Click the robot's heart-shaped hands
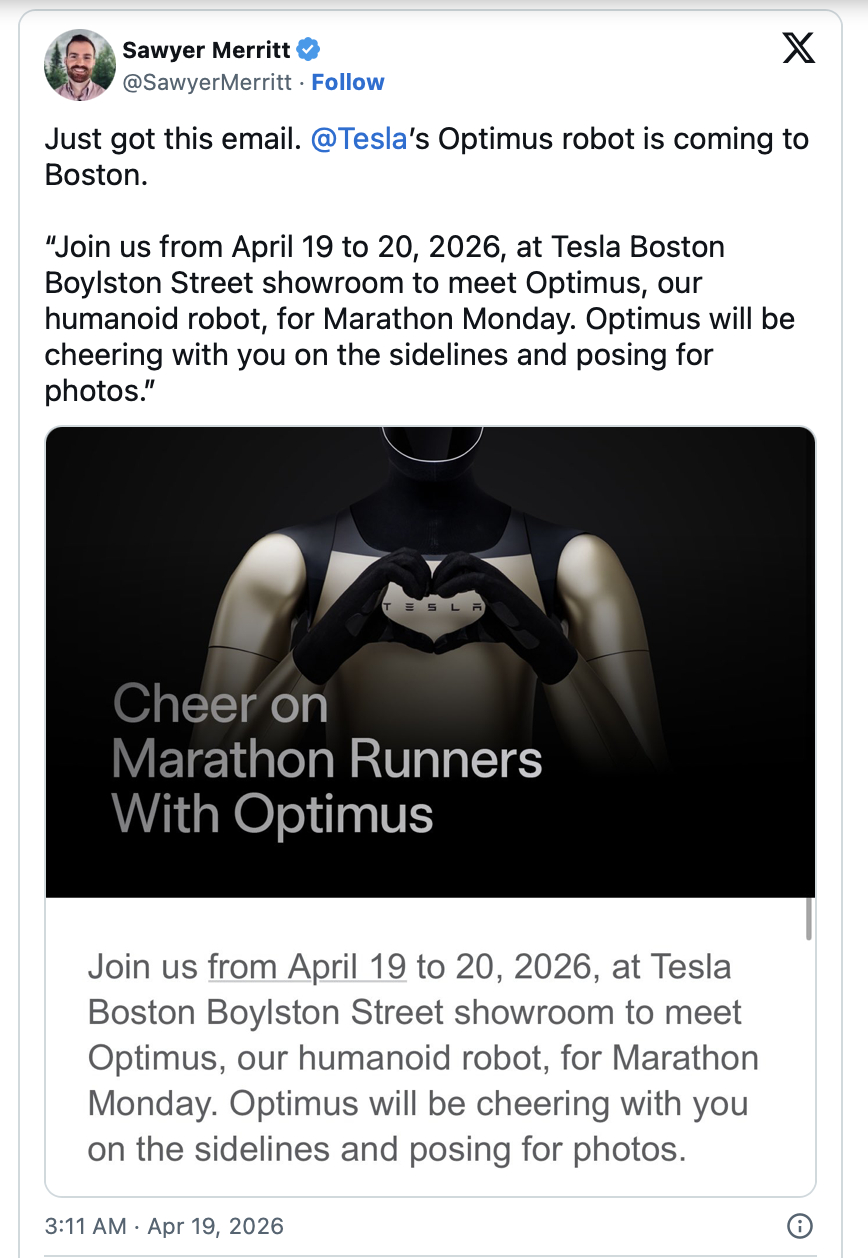The height and width of the screenshot is (1258, 868). click(432, 615)
